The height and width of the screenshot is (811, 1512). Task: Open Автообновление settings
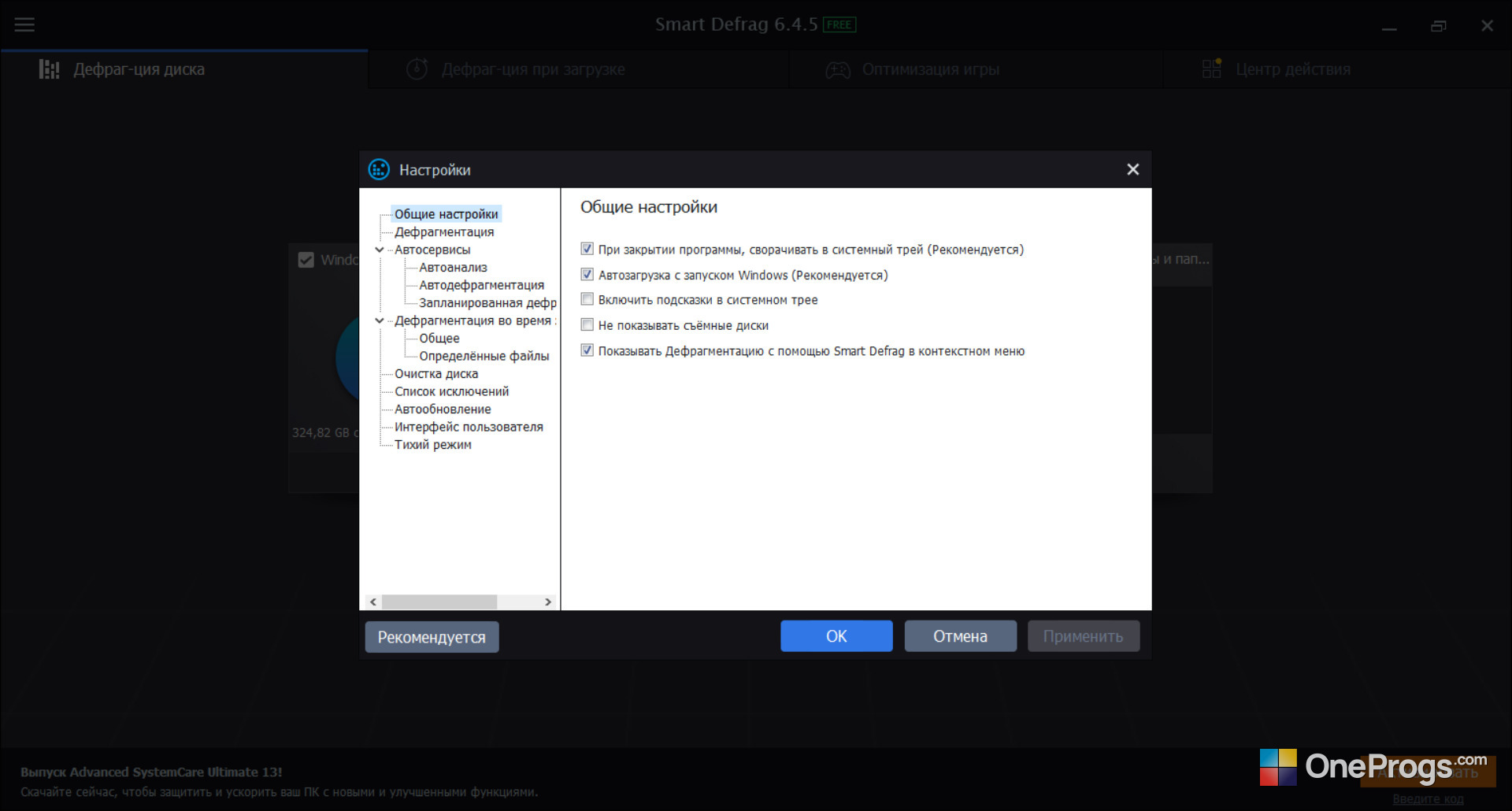pos(443,409)
